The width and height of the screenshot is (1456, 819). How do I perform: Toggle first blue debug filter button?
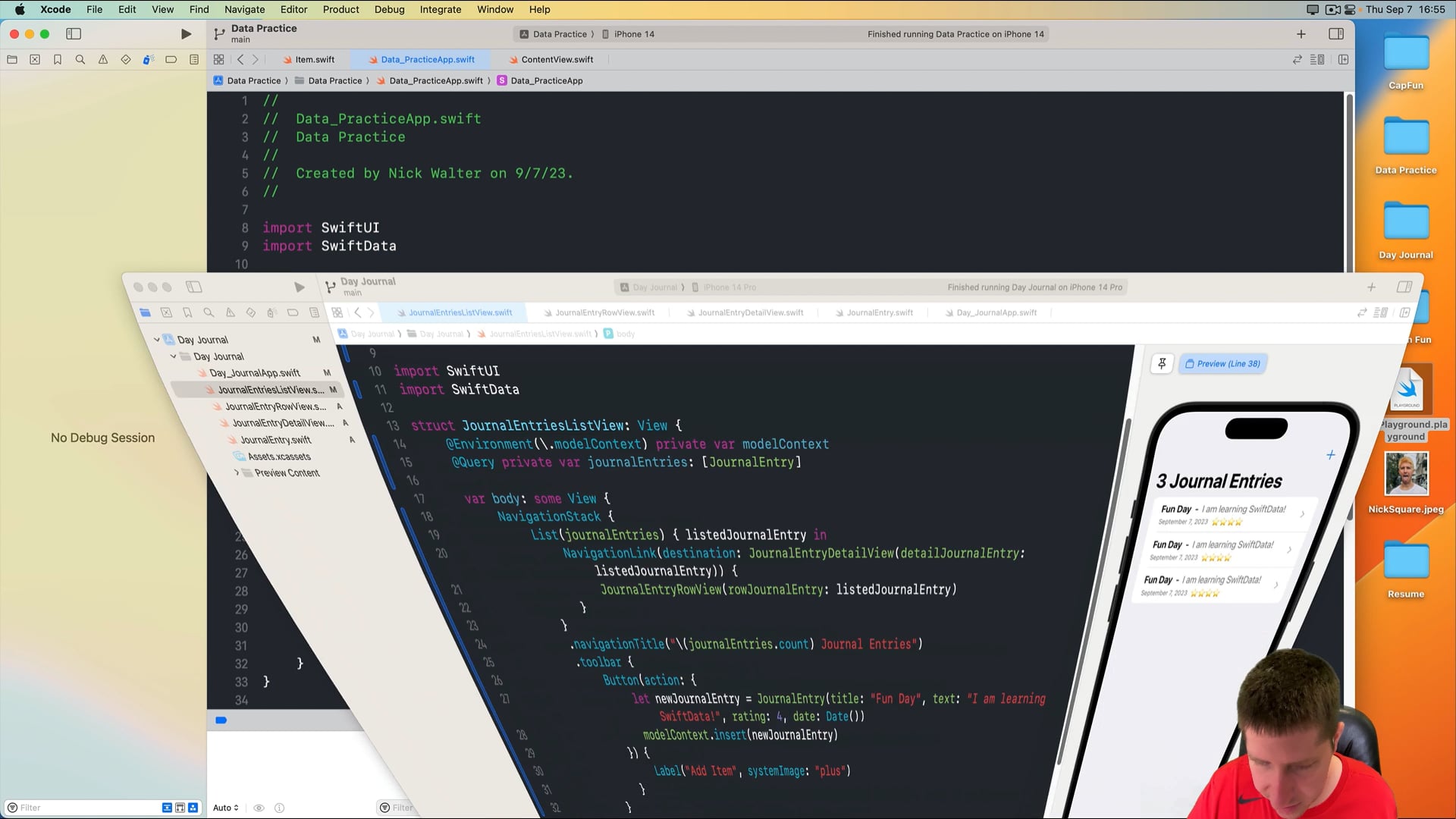point(167,808)
